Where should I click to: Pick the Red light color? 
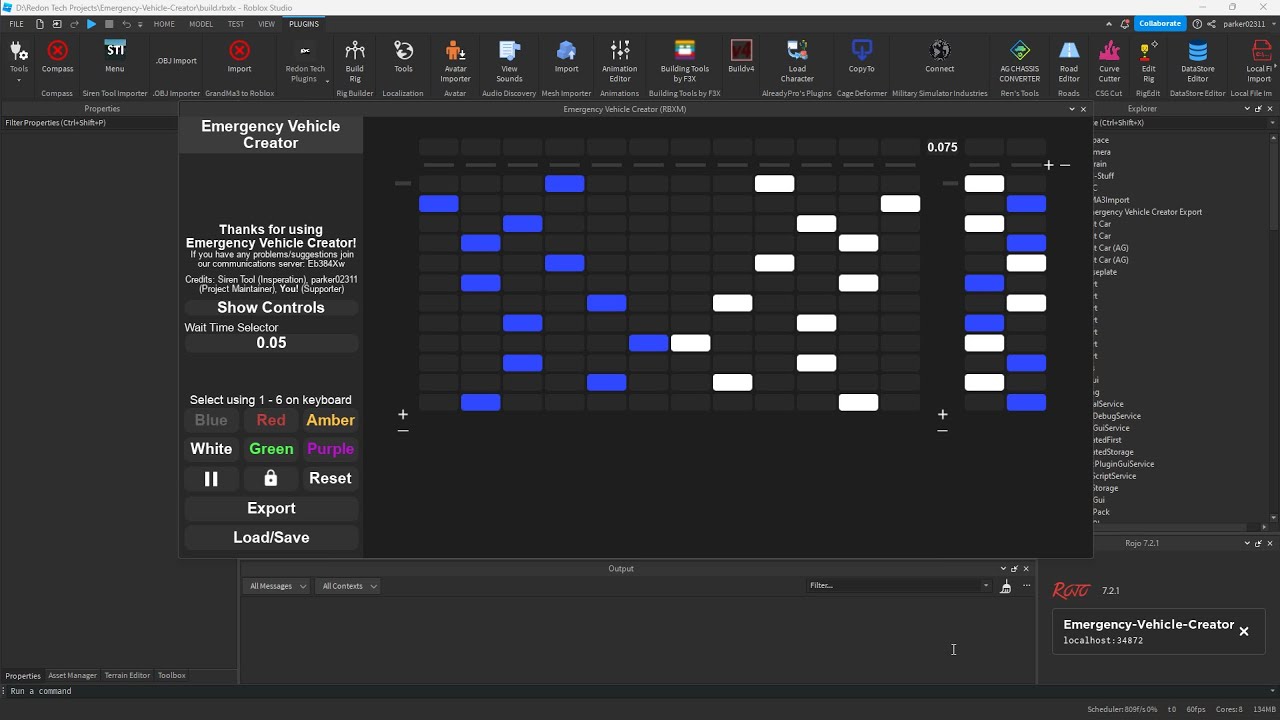271,420
